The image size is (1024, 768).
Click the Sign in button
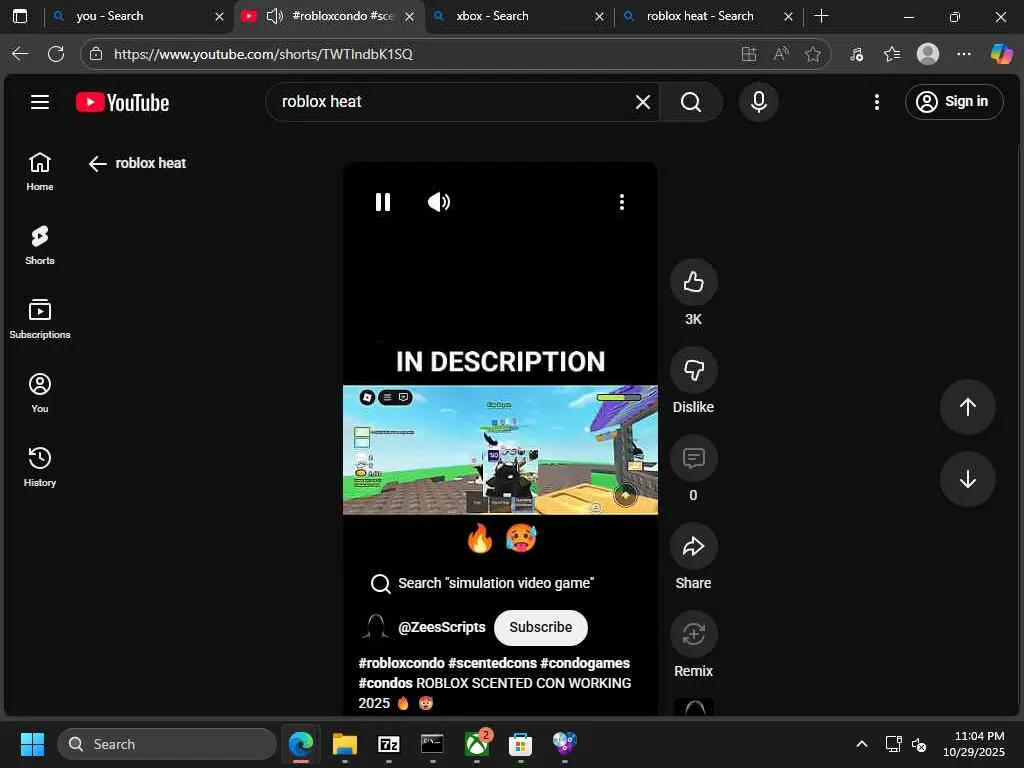pos(953,102)
